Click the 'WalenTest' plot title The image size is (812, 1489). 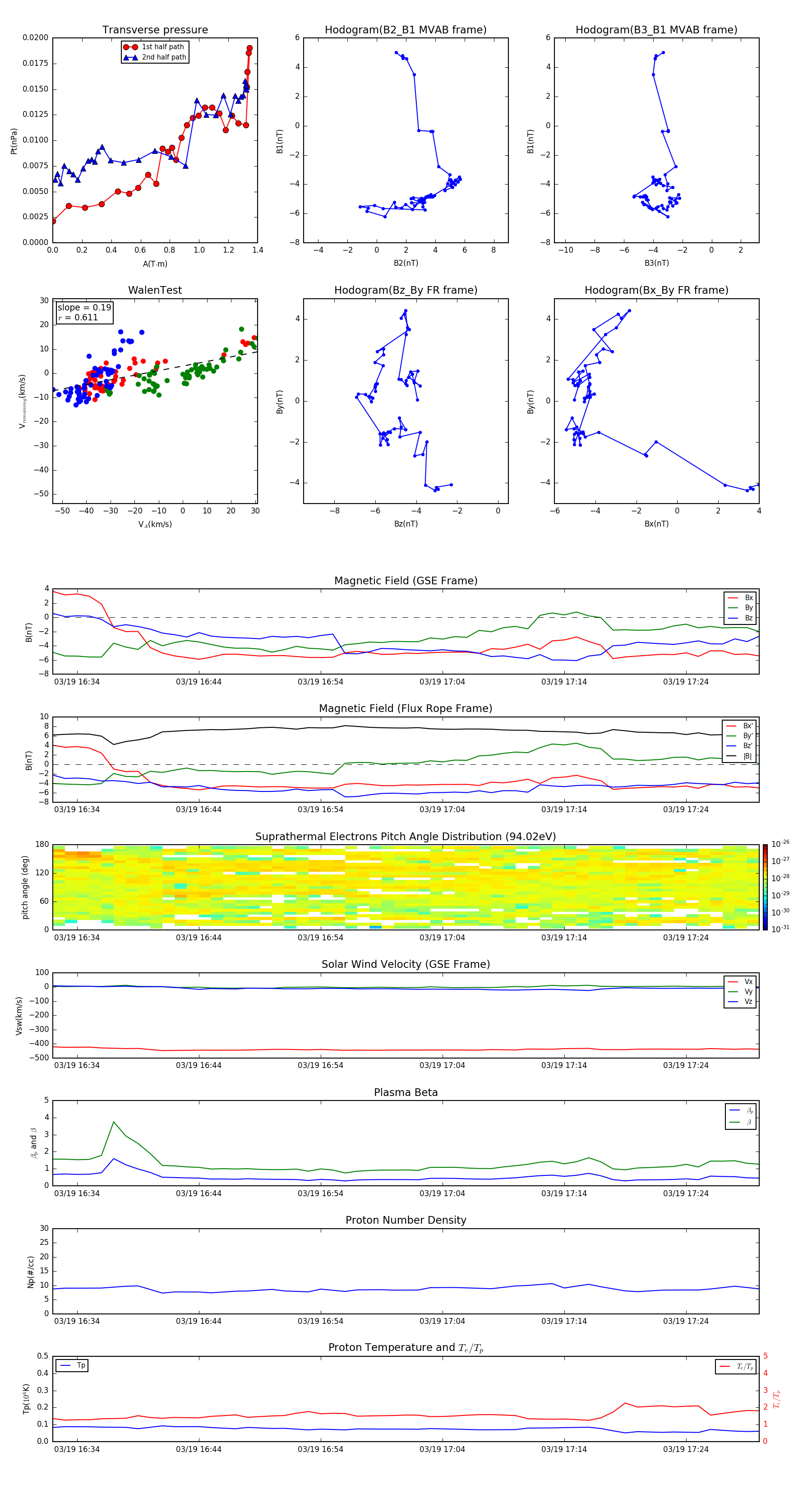[155, 290]
